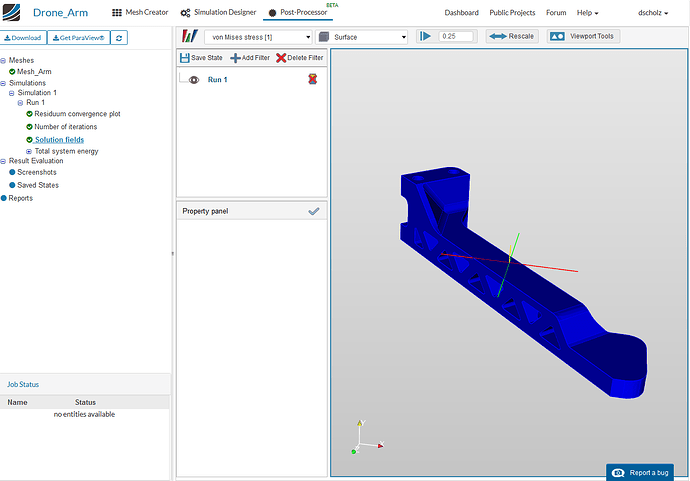The height and width of the screenshot is (481, 690).
Task: Click the Delete Filter red X
Action: coord(281,58)
